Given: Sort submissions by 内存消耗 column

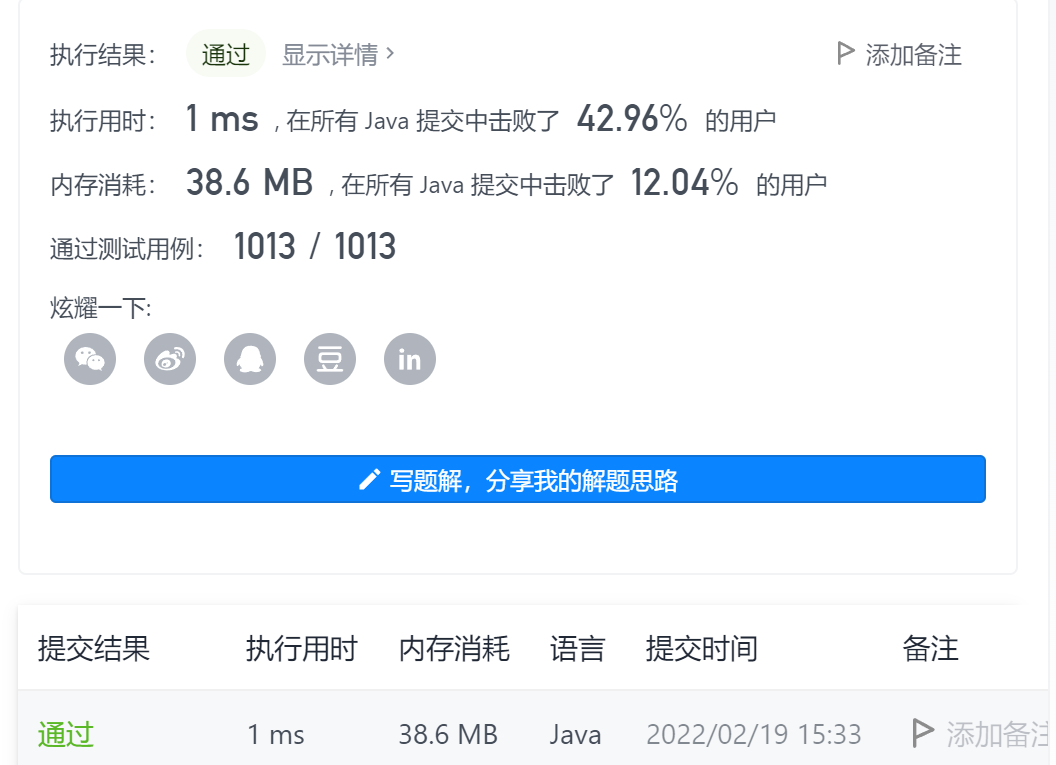Looking at the screenshot, I should coord(454,649).
